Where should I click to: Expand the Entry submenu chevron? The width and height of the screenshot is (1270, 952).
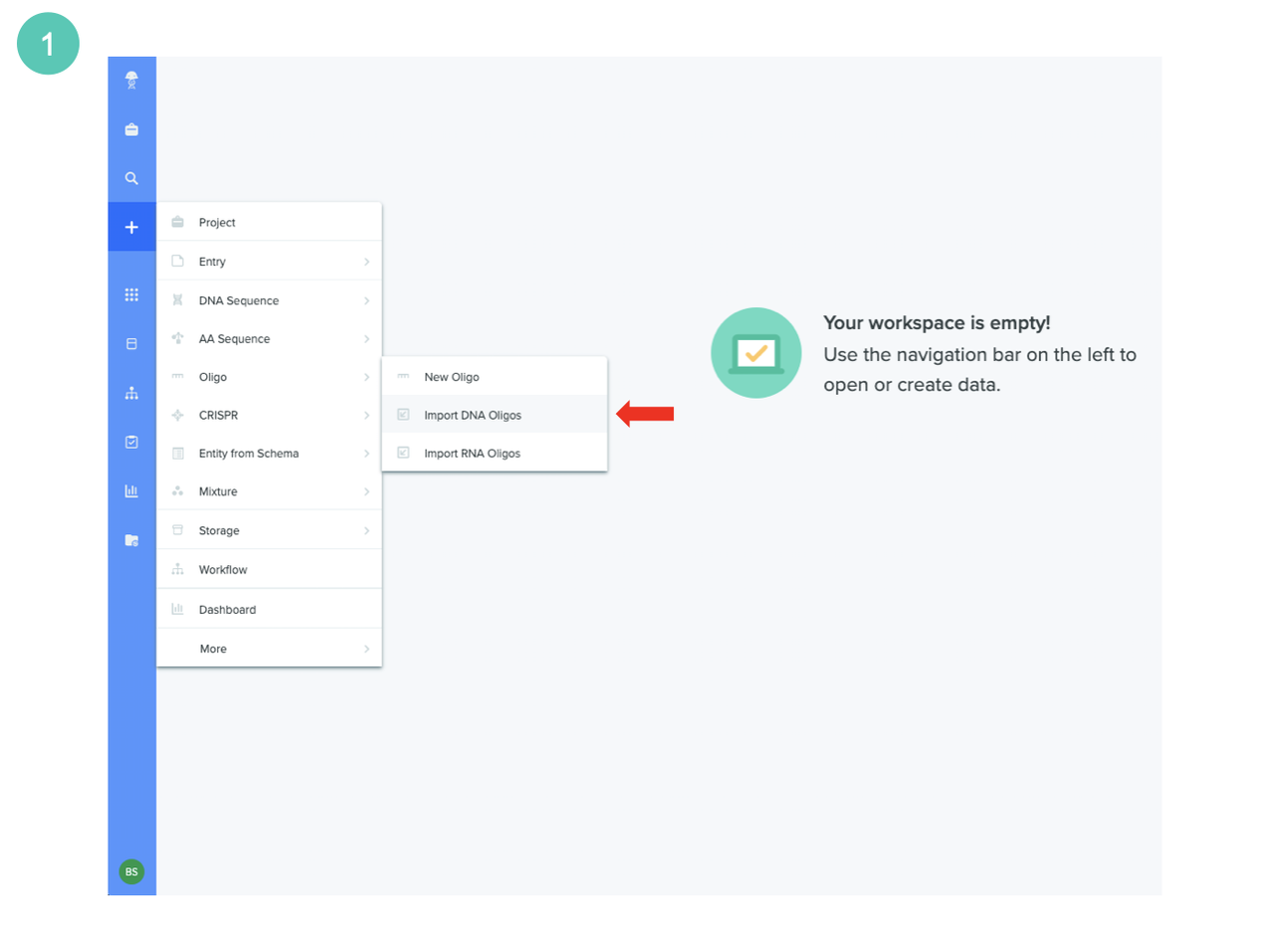[x=366, y=262]
